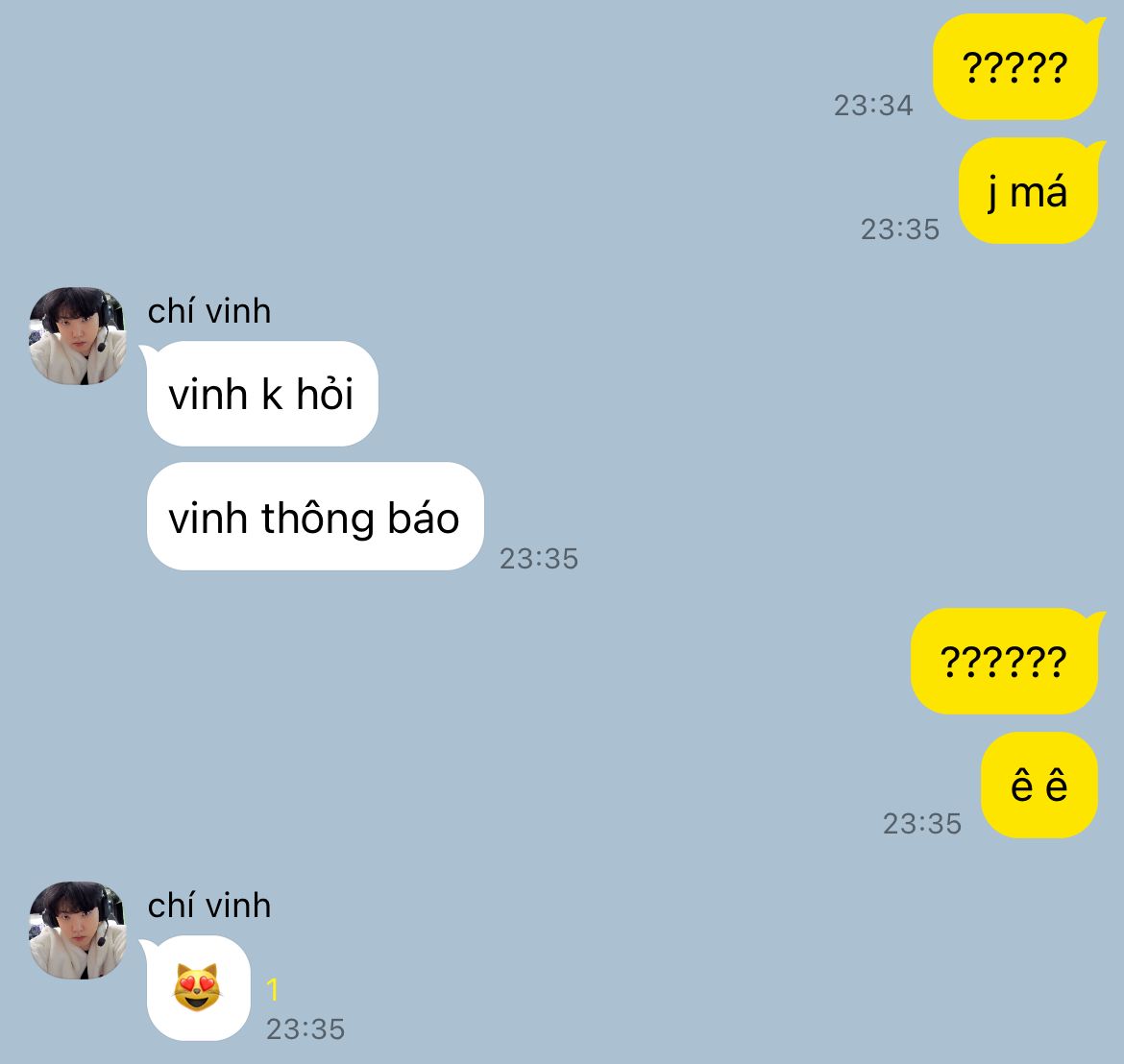Select the yellow "?????" message bubble
The image size is (1124, 1064).
pos(1015,66)
